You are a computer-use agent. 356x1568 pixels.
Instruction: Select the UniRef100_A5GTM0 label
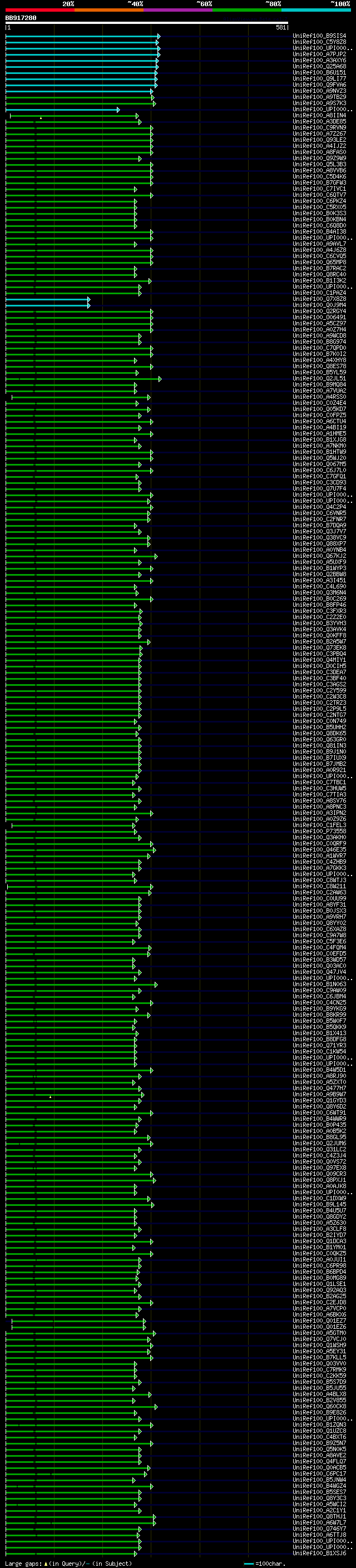pyautogui.click(x=319, y=1333)
